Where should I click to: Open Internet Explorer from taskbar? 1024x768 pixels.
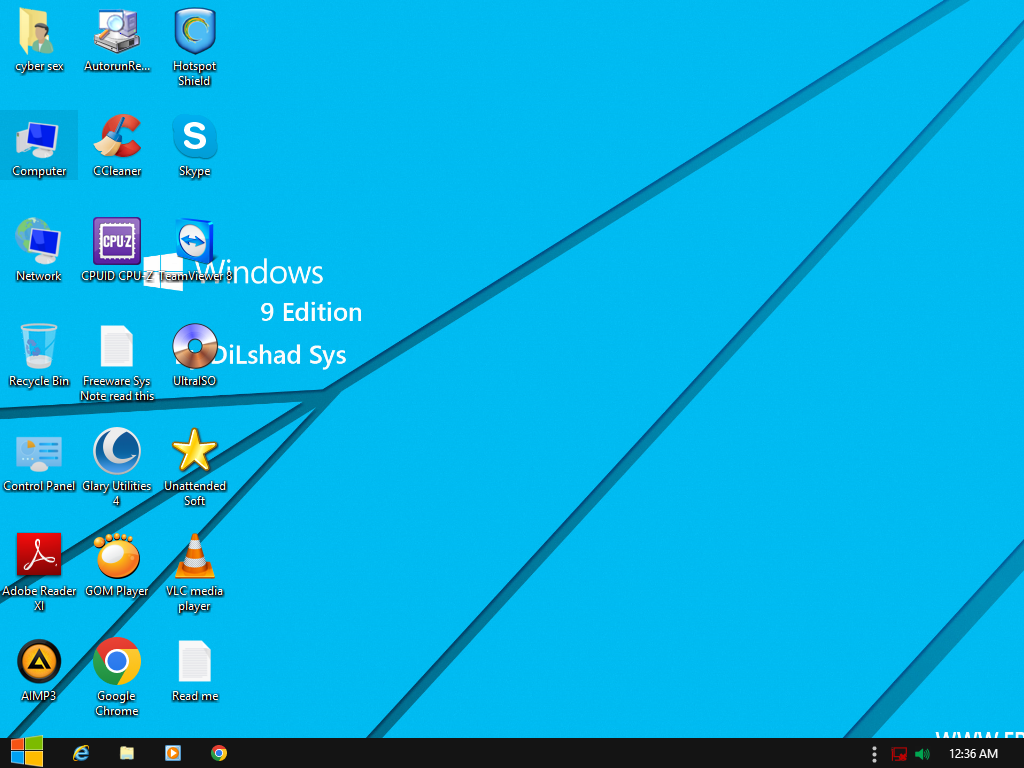81,753
